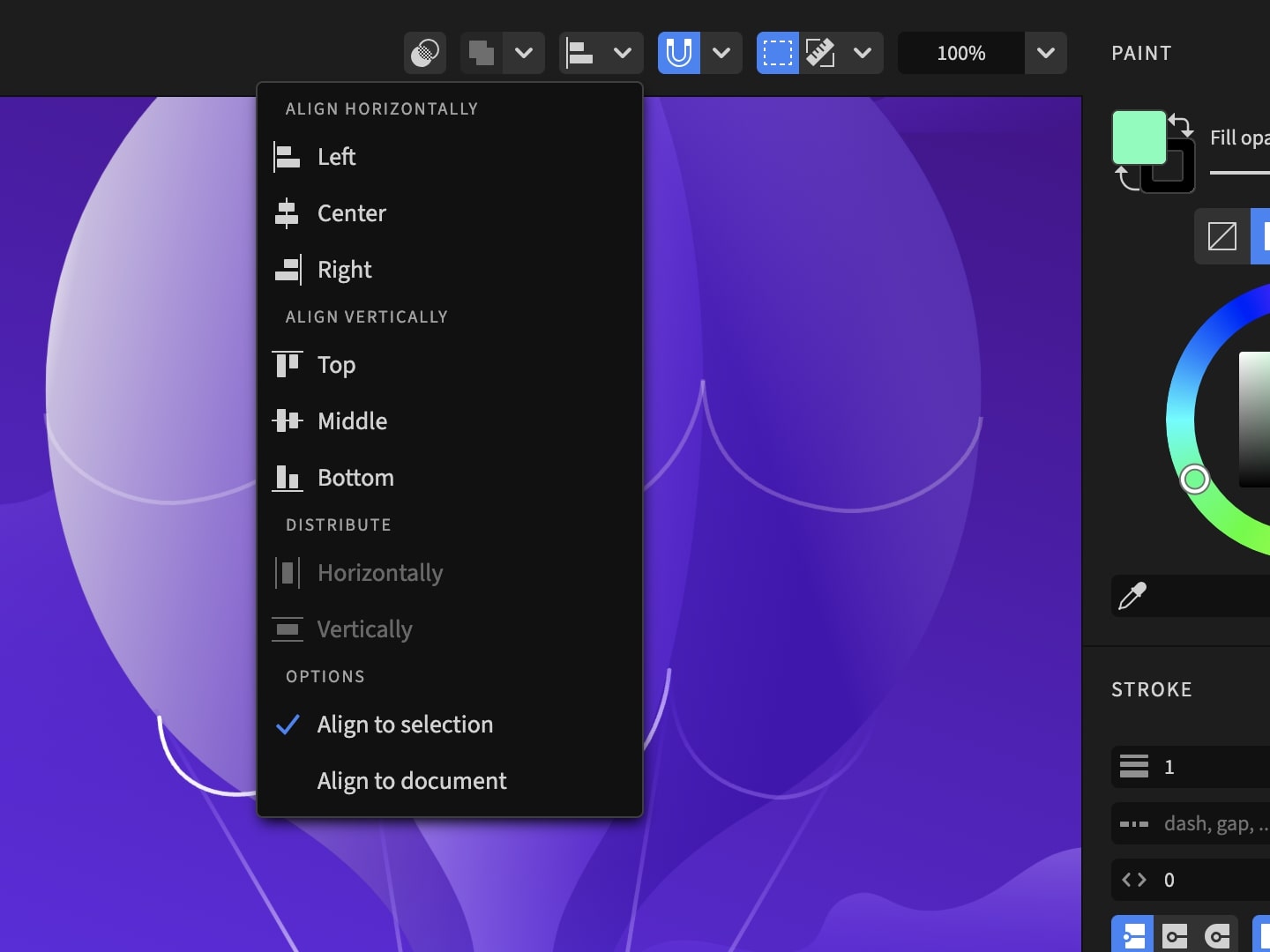Choose Left under Align Horizontally
The image size is (1270, 952).
coord(450,157)
